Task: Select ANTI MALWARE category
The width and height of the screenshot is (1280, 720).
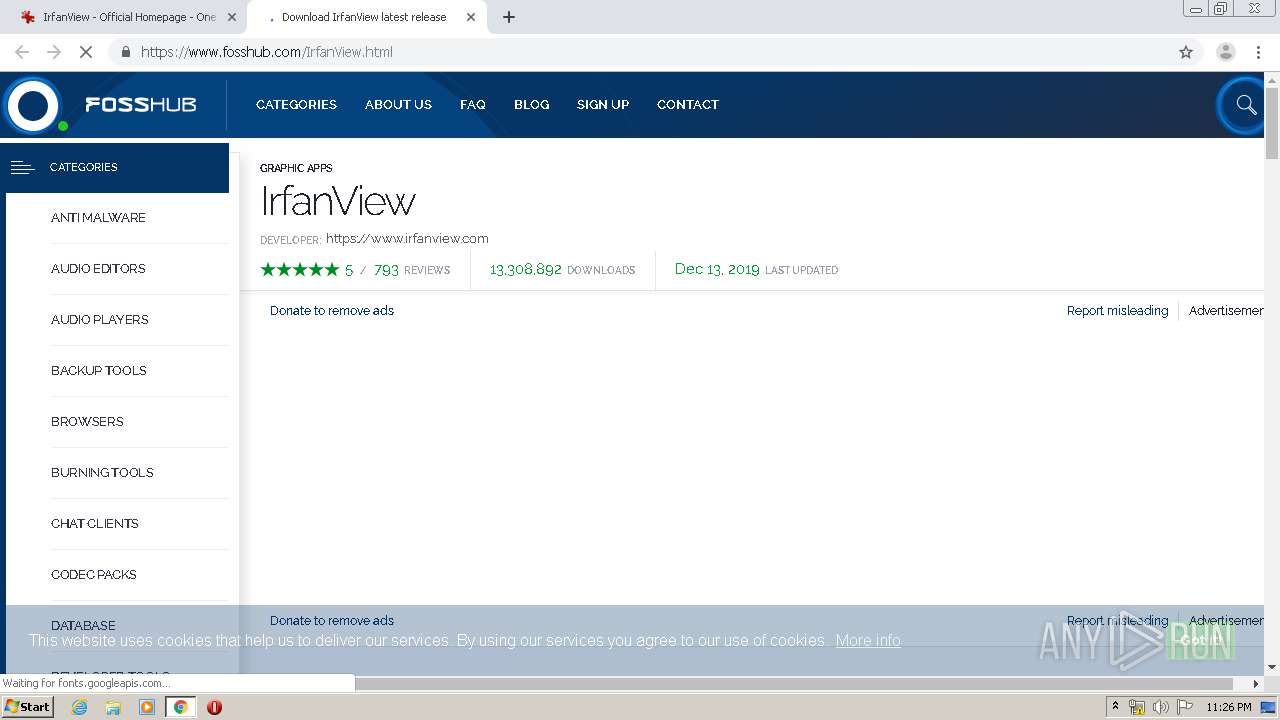Action: (x=98, y=217)
